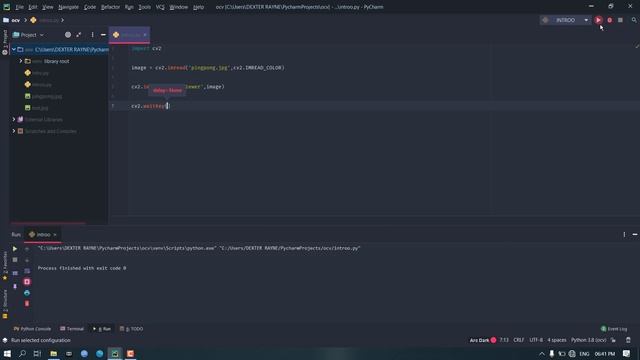Toggle the soft-wrap icon in Run panel
The width and height of the screenshot is (640, 360).
click(27, 271)
